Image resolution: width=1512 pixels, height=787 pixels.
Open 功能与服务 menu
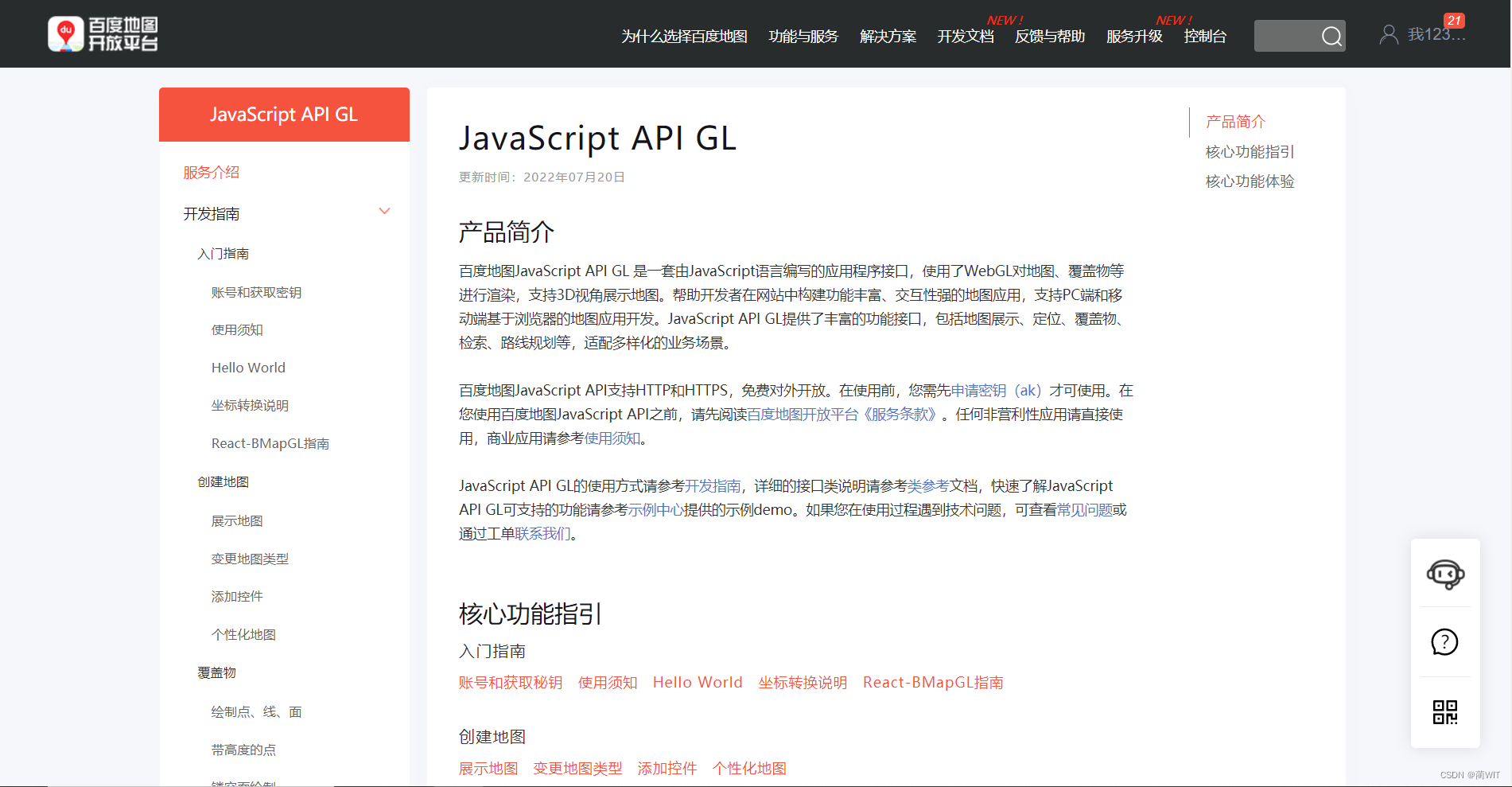point(803,37)
